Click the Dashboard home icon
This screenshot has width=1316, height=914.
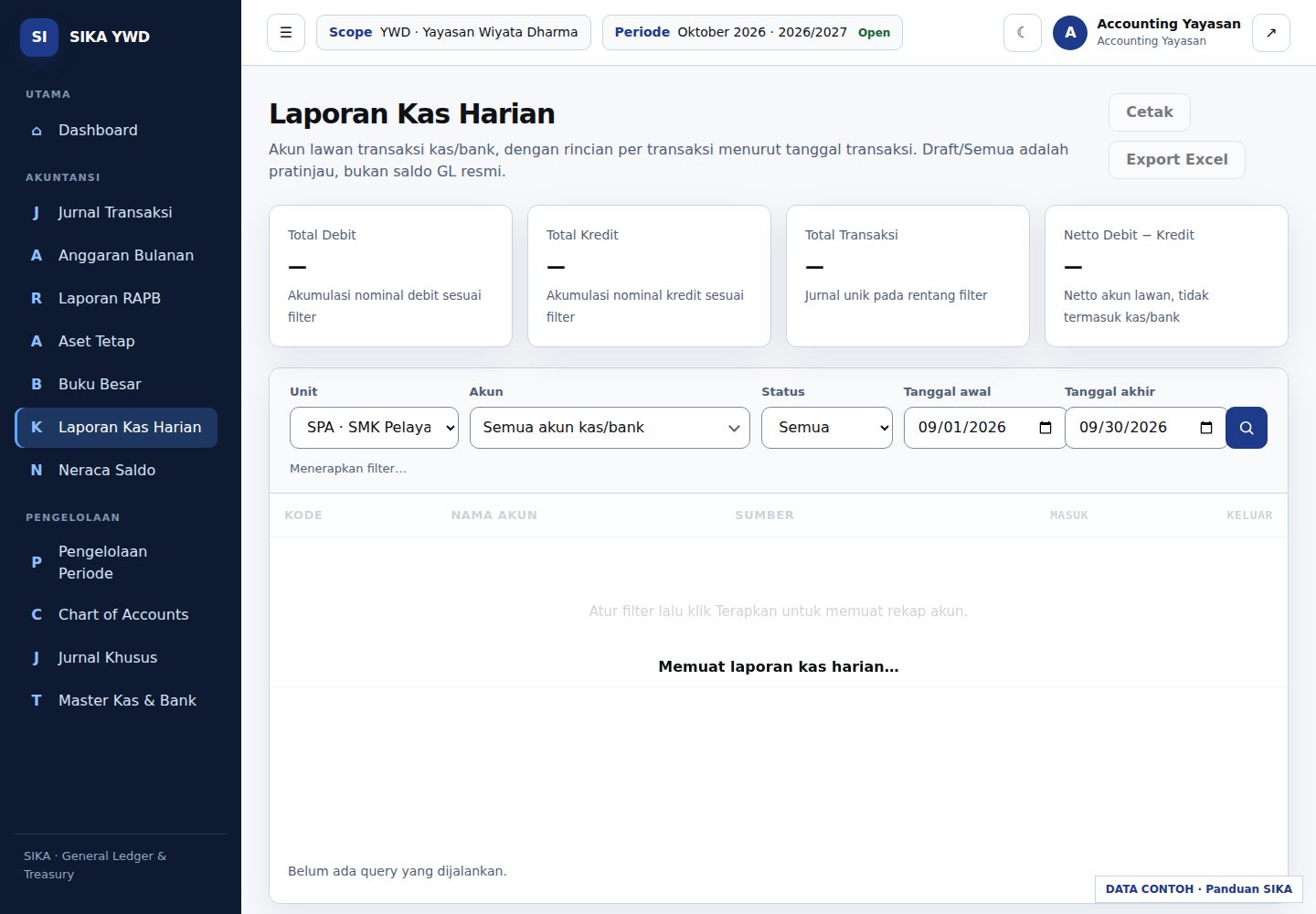click(37, 131)
